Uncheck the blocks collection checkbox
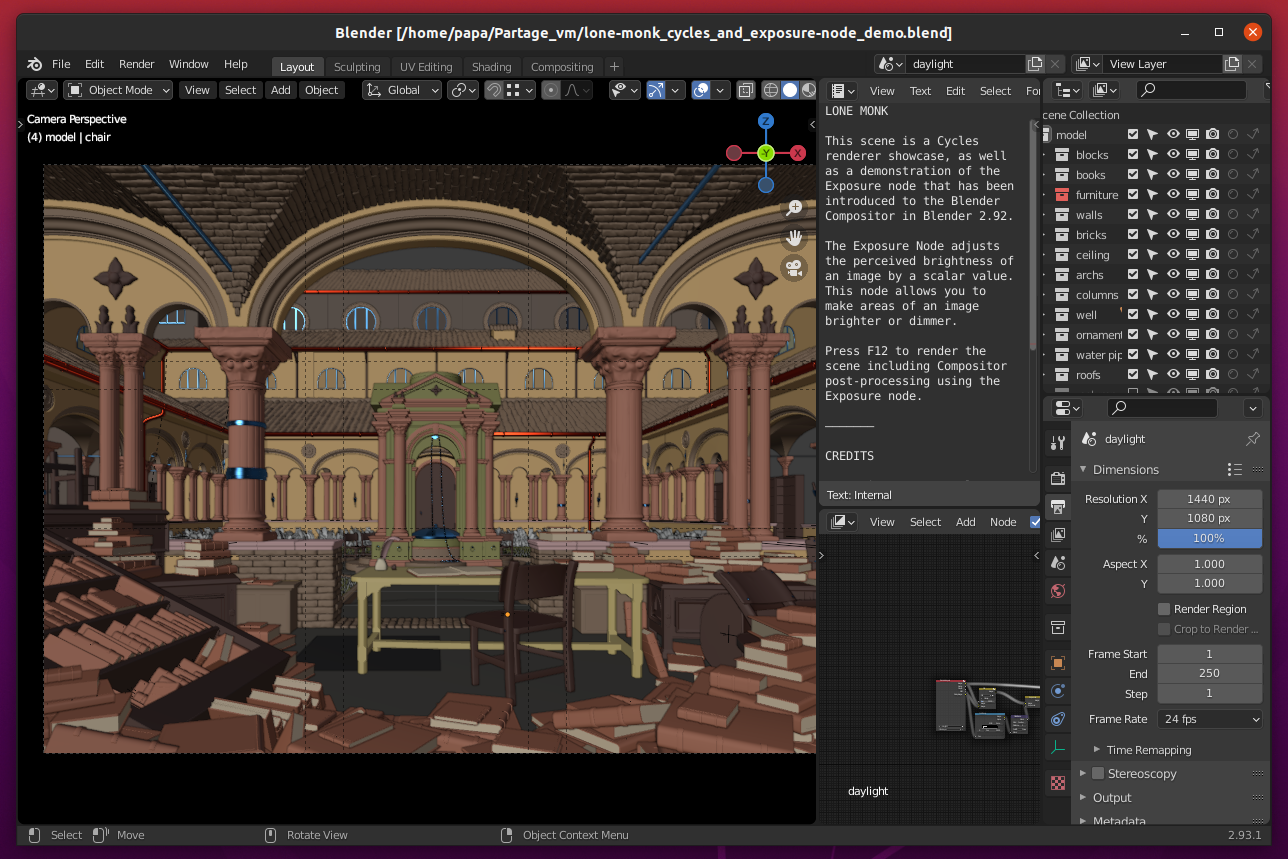 (1133, 155)
